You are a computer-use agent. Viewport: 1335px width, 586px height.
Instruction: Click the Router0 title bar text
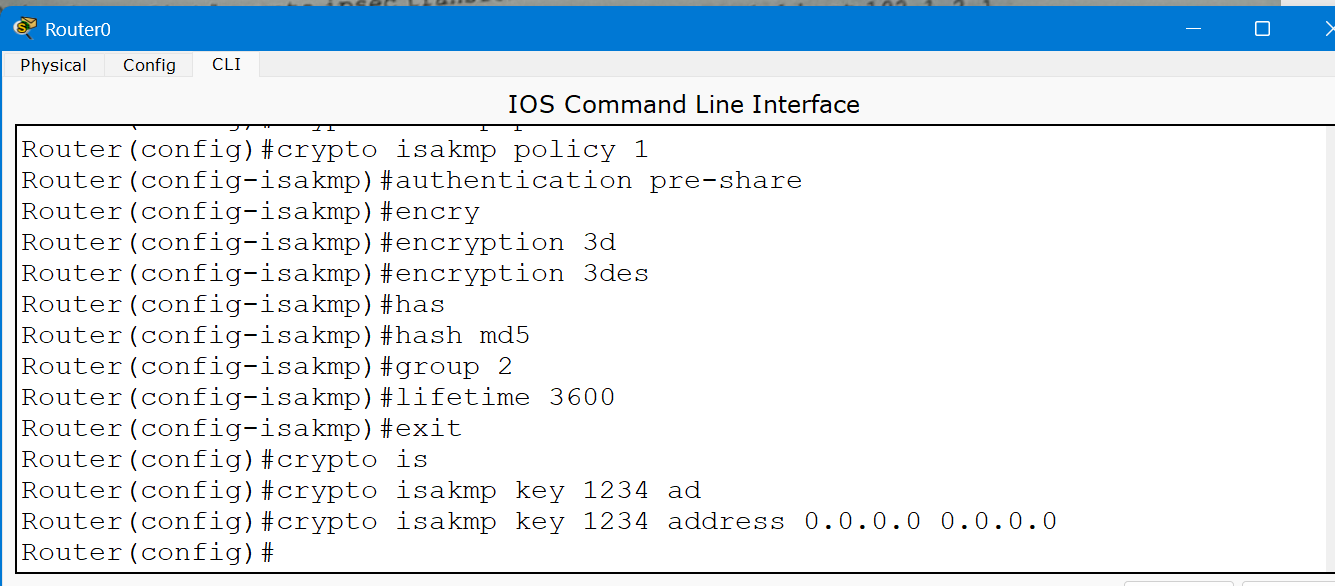tap(78, 29)
